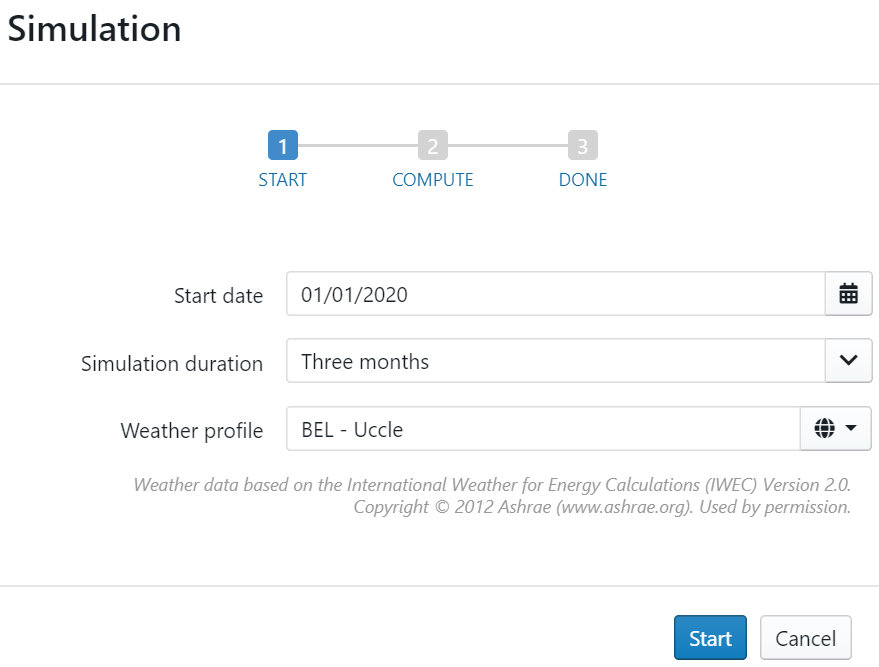The width and height of the screenshot is (879, 667).
Task: Click the Ashrae copyright notice text
Action: click(x=601, y=507)
